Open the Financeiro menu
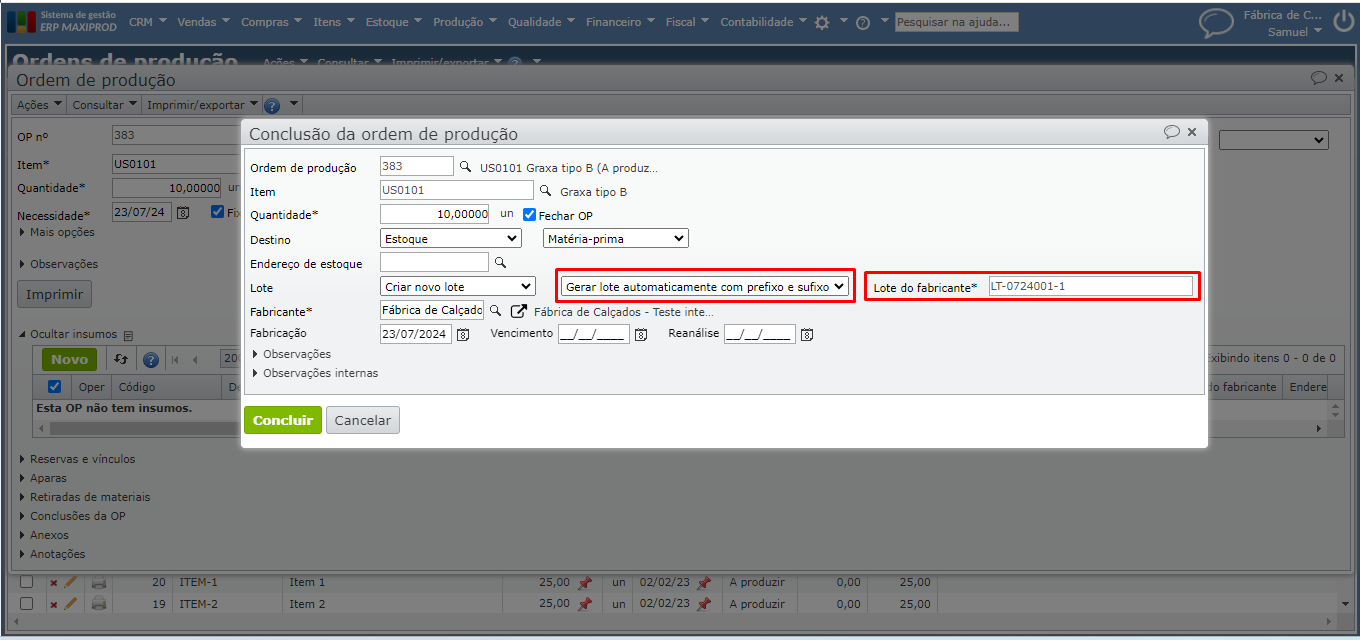 coord(621,22)
